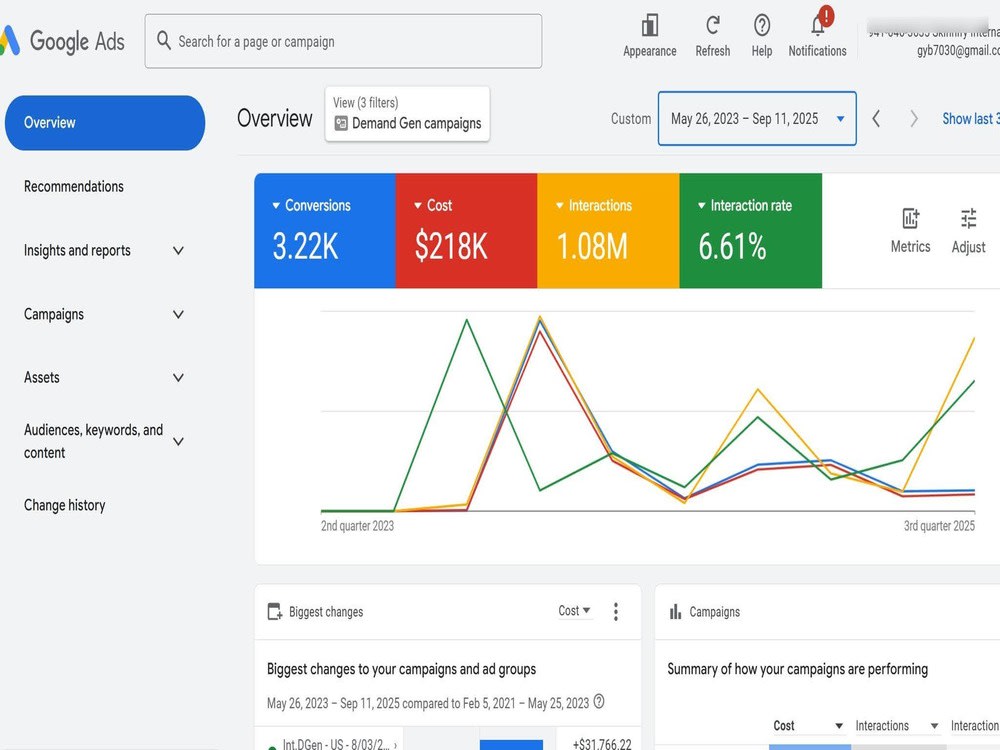Click the Custom date label

point(631,119)
